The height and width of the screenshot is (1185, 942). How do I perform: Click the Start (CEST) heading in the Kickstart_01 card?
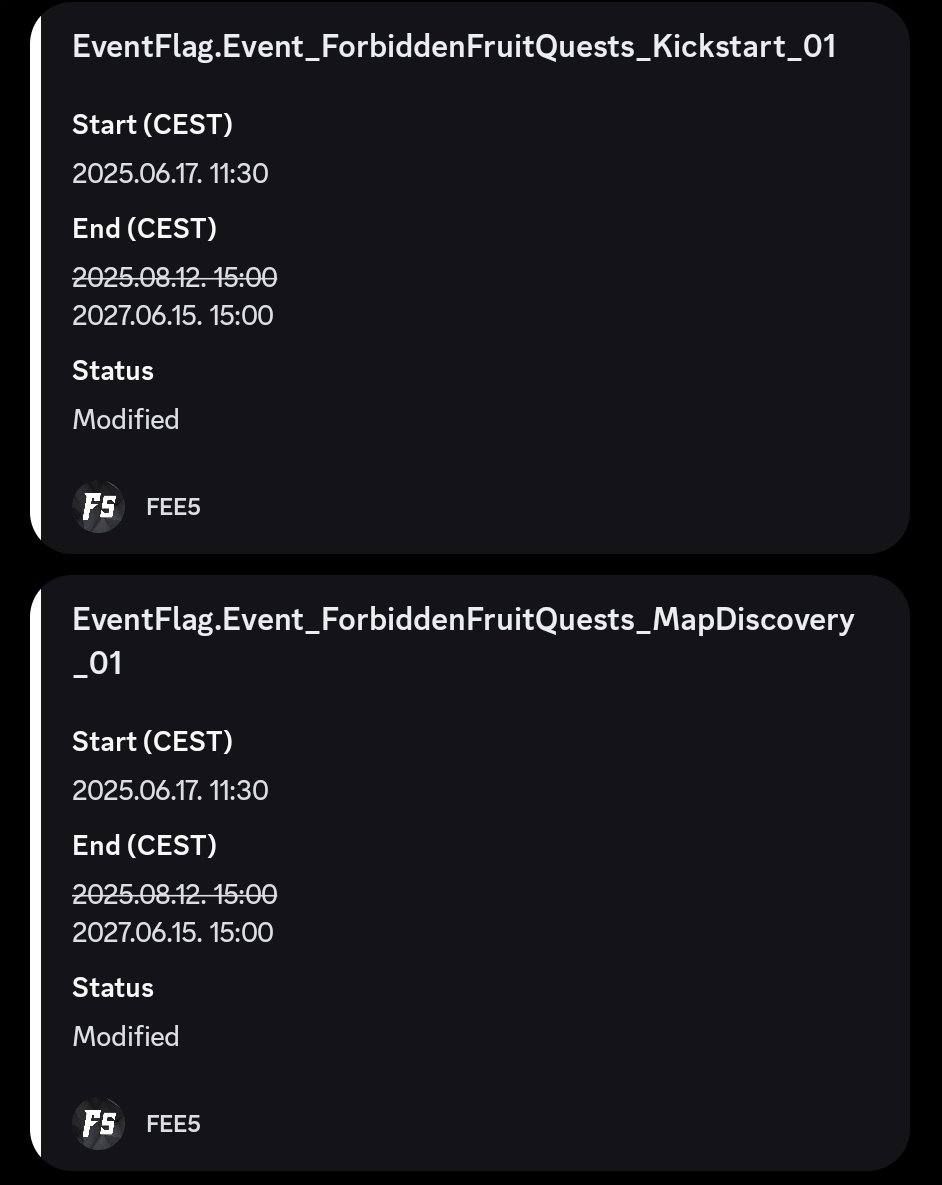pos(152,125)
